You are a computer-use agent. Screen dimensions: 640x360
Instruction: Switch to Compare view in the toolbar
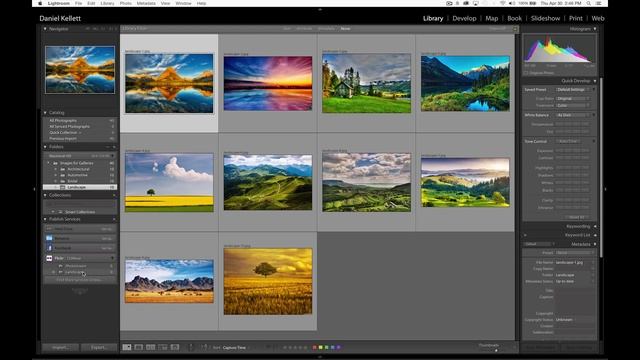point(151,347)
